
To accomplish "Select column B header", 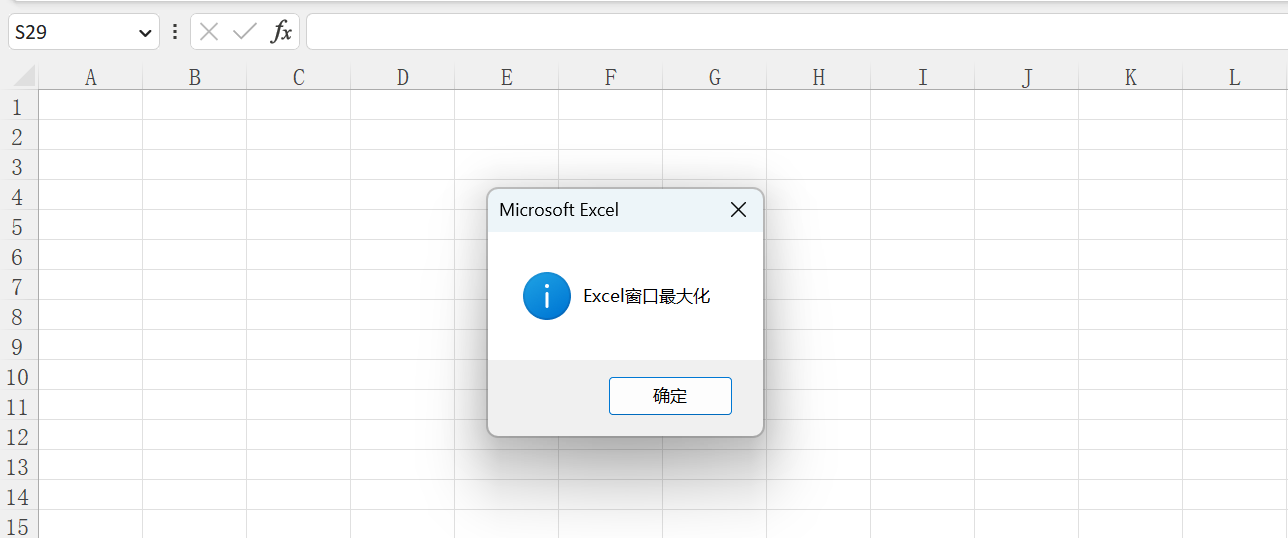I will coord(194,77).
